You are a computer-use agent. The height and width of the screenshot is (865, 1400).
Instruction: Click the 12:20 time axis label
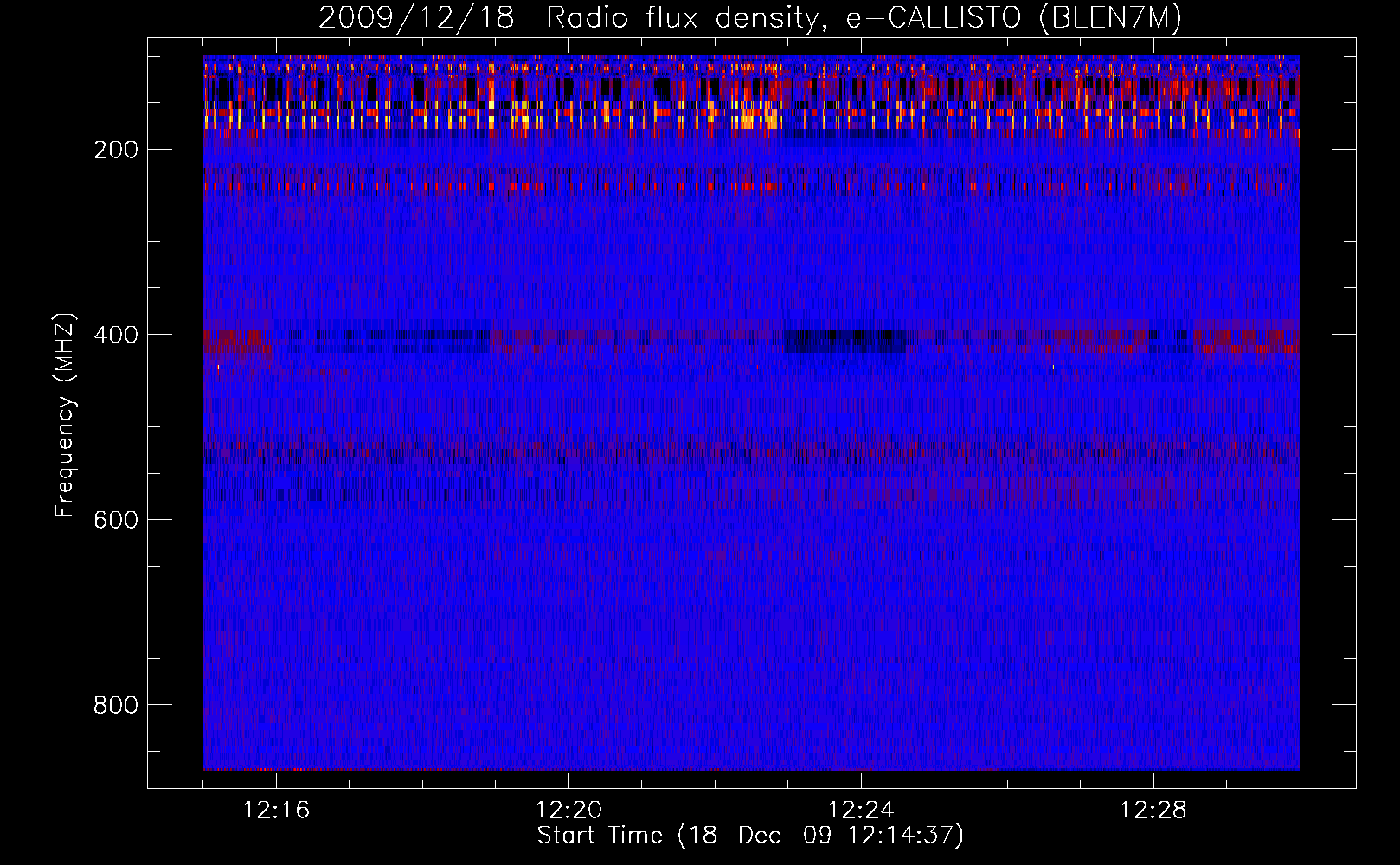[568, 811]
